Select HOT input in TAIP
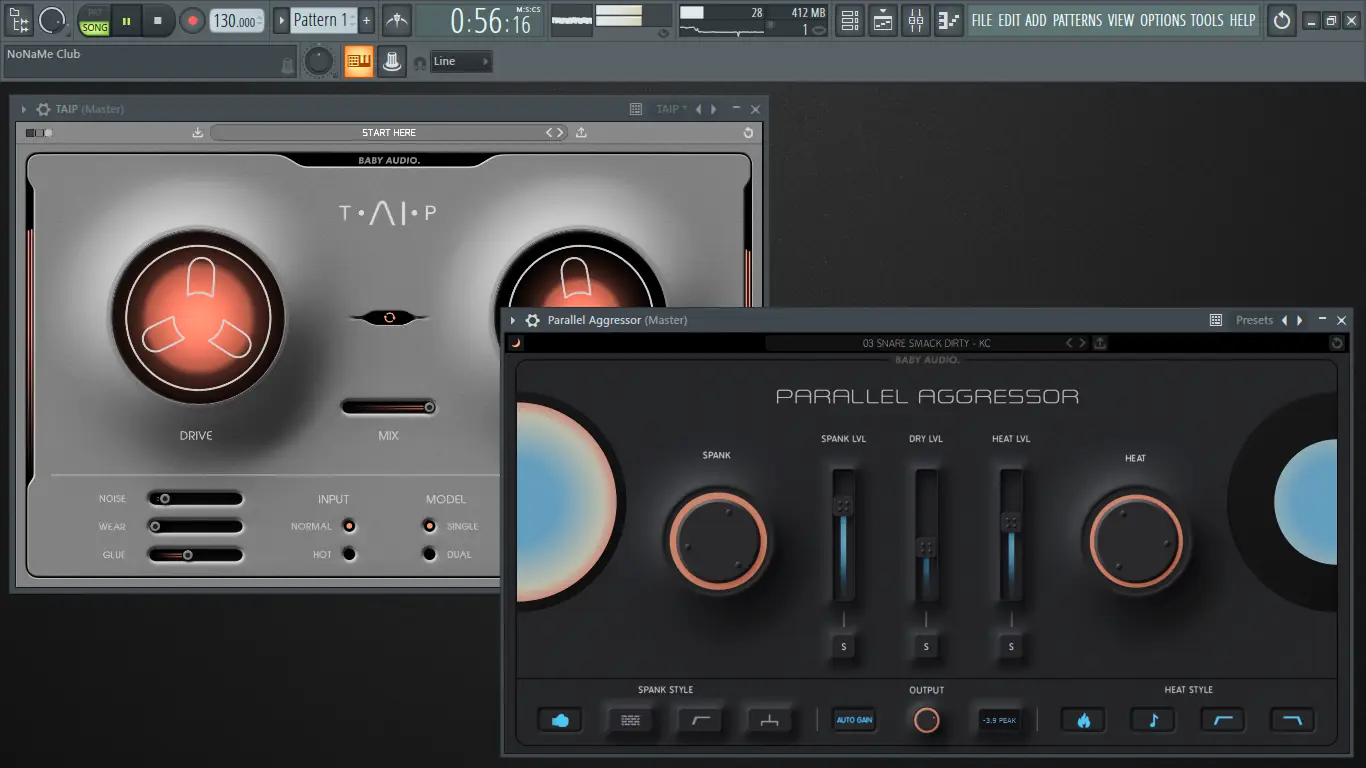 click(x=349, y=554)
